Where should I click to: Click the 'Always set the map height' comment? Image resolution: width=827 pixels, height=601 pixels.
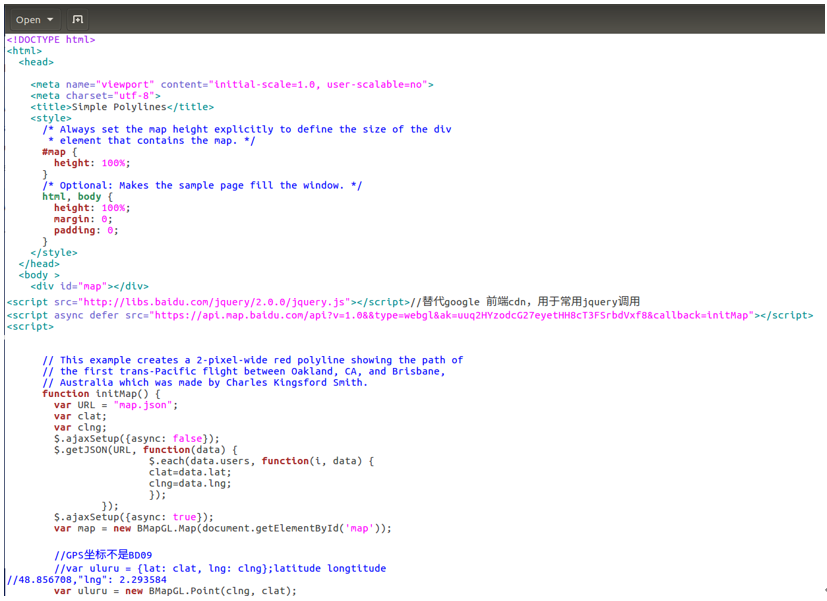click(x=247, y=129)
